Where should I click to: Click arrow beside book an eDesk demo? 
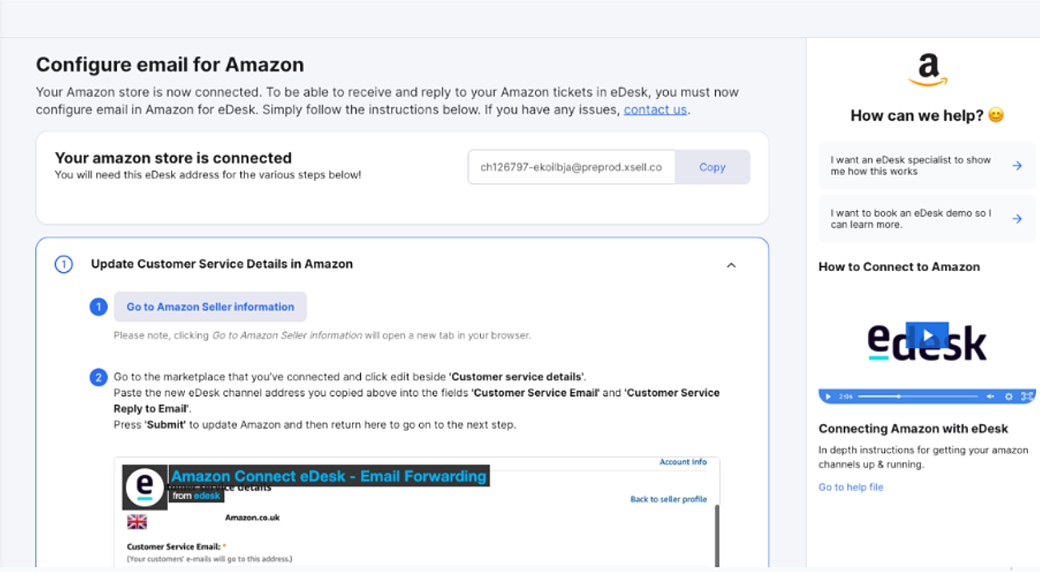click(1017, 218)
